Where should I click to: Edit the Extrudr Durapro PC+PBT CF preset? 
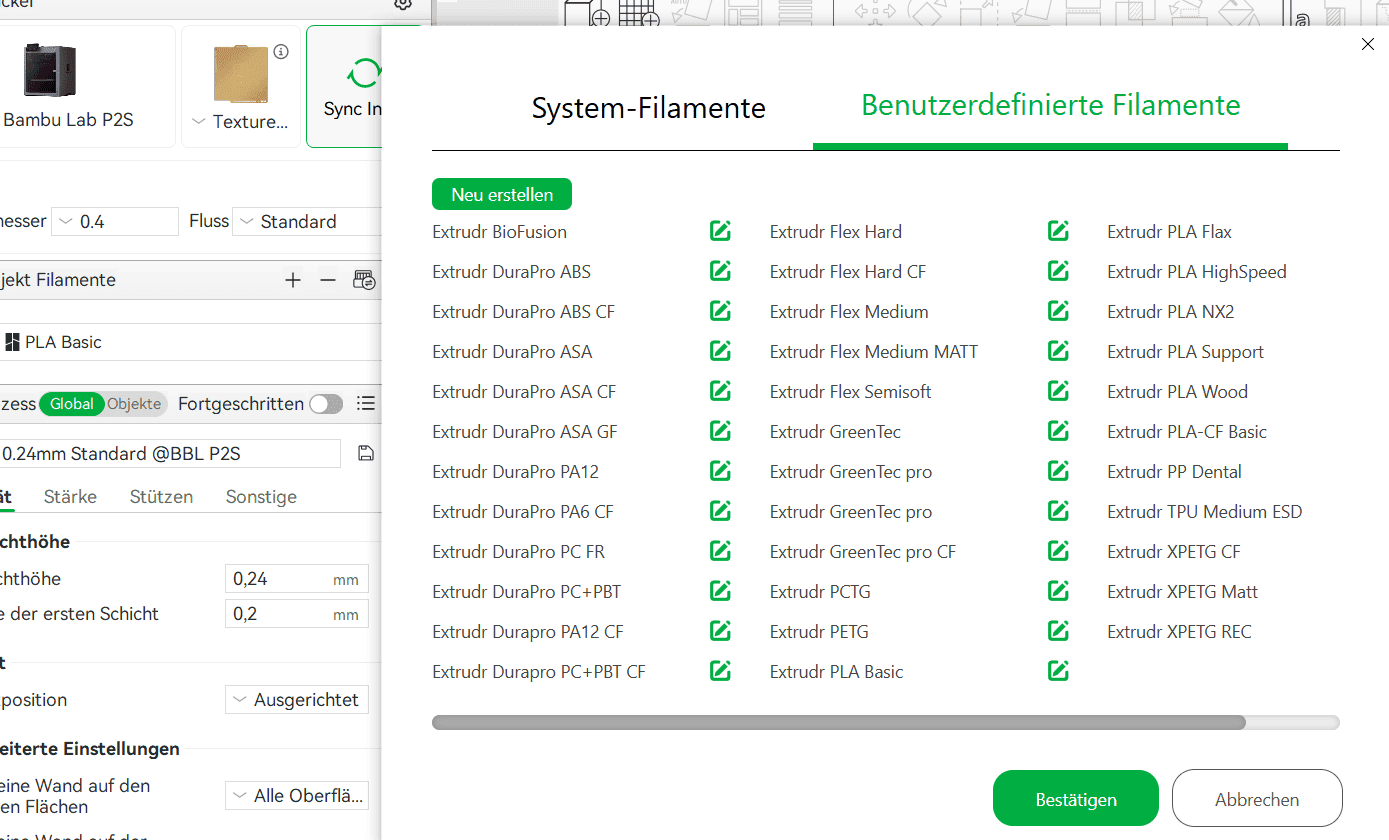720,671
